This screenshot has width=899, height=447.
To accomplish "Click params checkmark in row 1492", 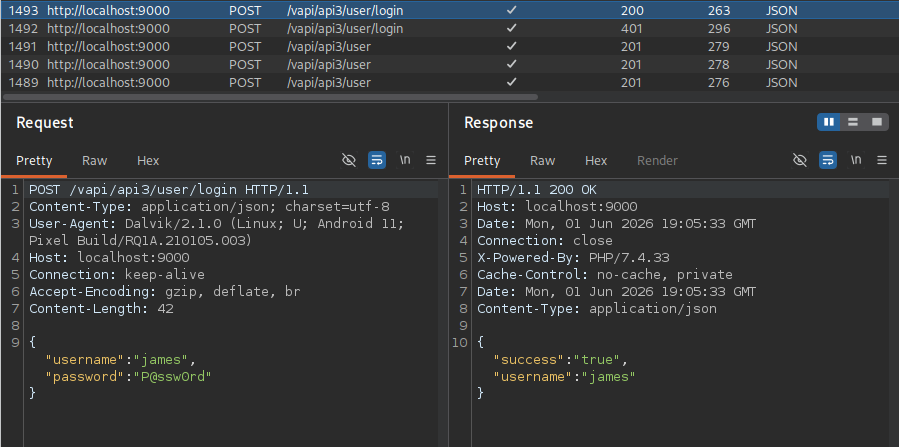I will 512,28.
